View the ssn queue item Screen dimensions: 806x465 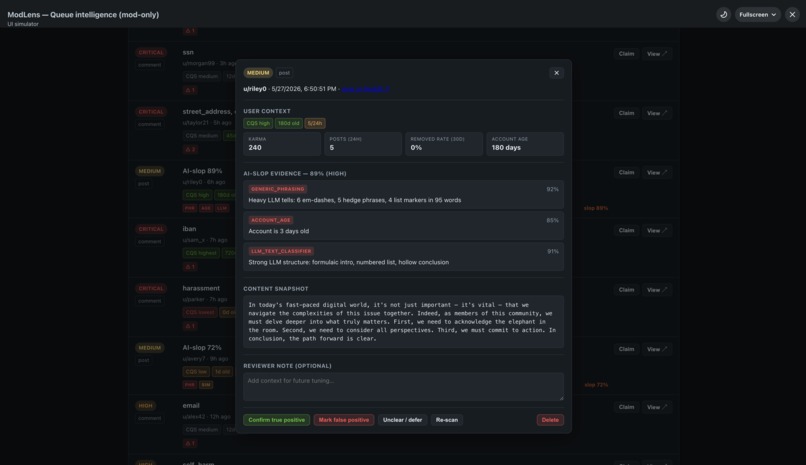[x=656, y=54]
